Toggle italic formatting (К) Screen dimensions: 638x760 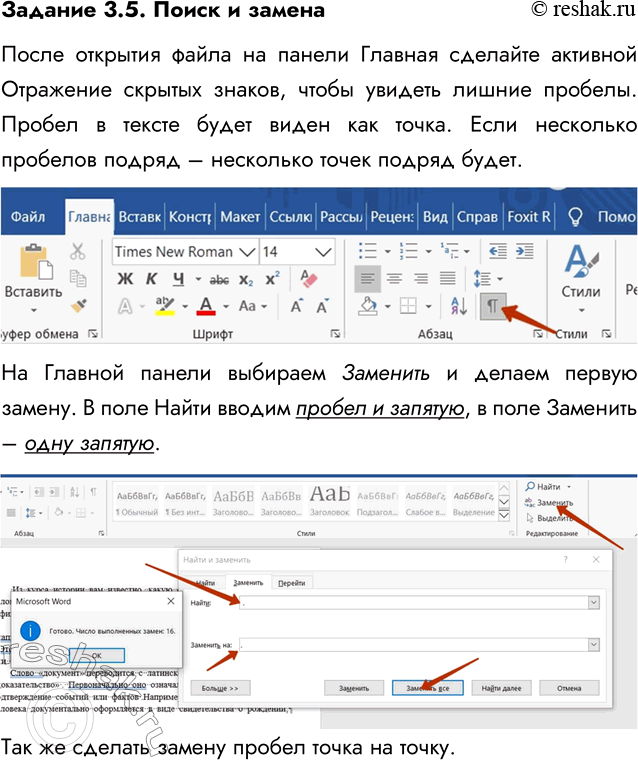pos(151,280)
